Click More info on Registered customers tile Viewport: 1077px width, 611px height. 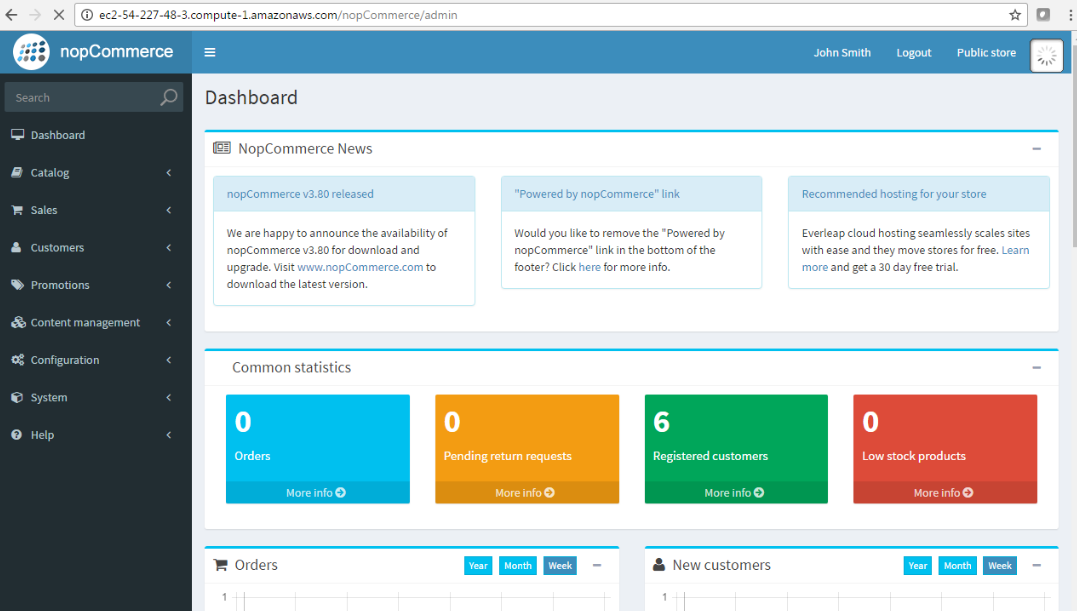pyautogui.click(x=734, y=492)
